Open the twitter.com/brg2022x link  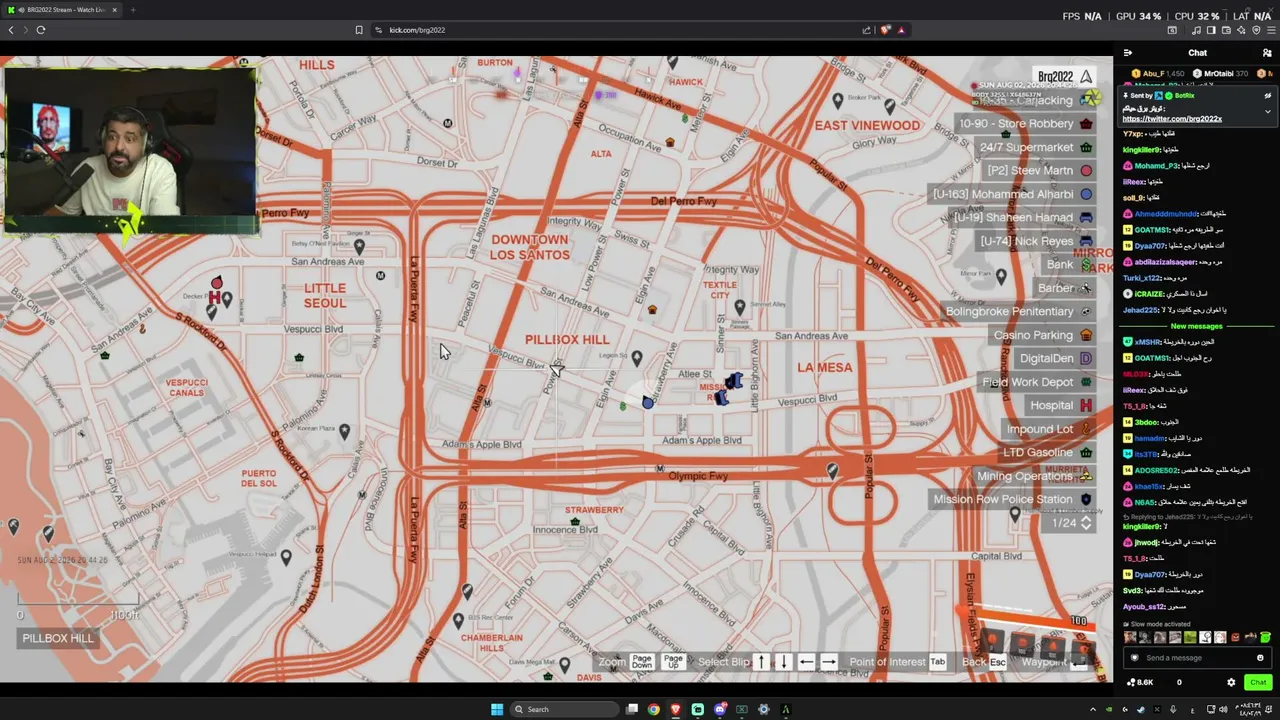pos(1172,119)
